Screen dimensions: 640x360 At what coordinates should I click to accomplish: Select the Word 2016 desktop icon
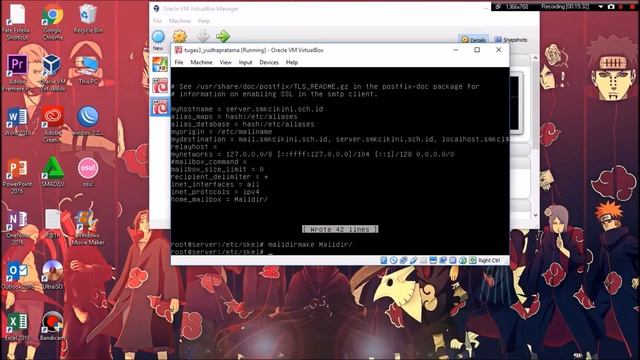point(17,121)
